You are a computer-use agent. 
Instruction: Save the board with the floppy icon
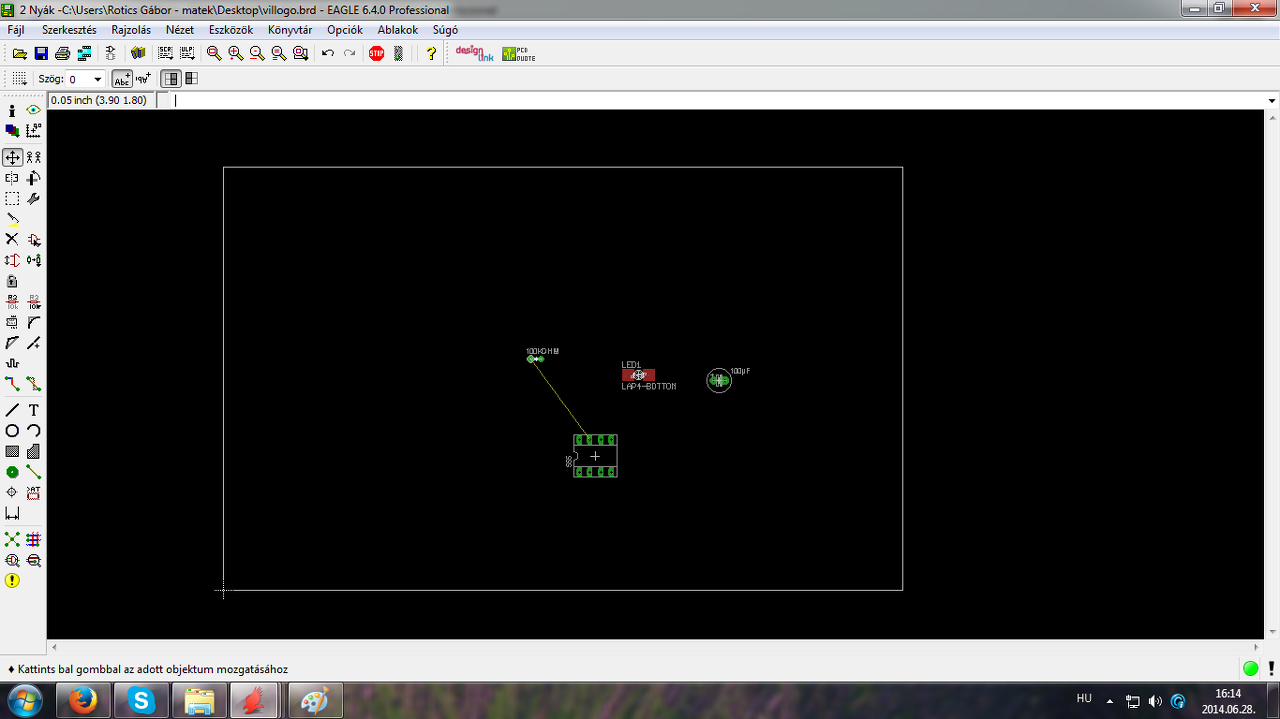(x=41, y=53)
